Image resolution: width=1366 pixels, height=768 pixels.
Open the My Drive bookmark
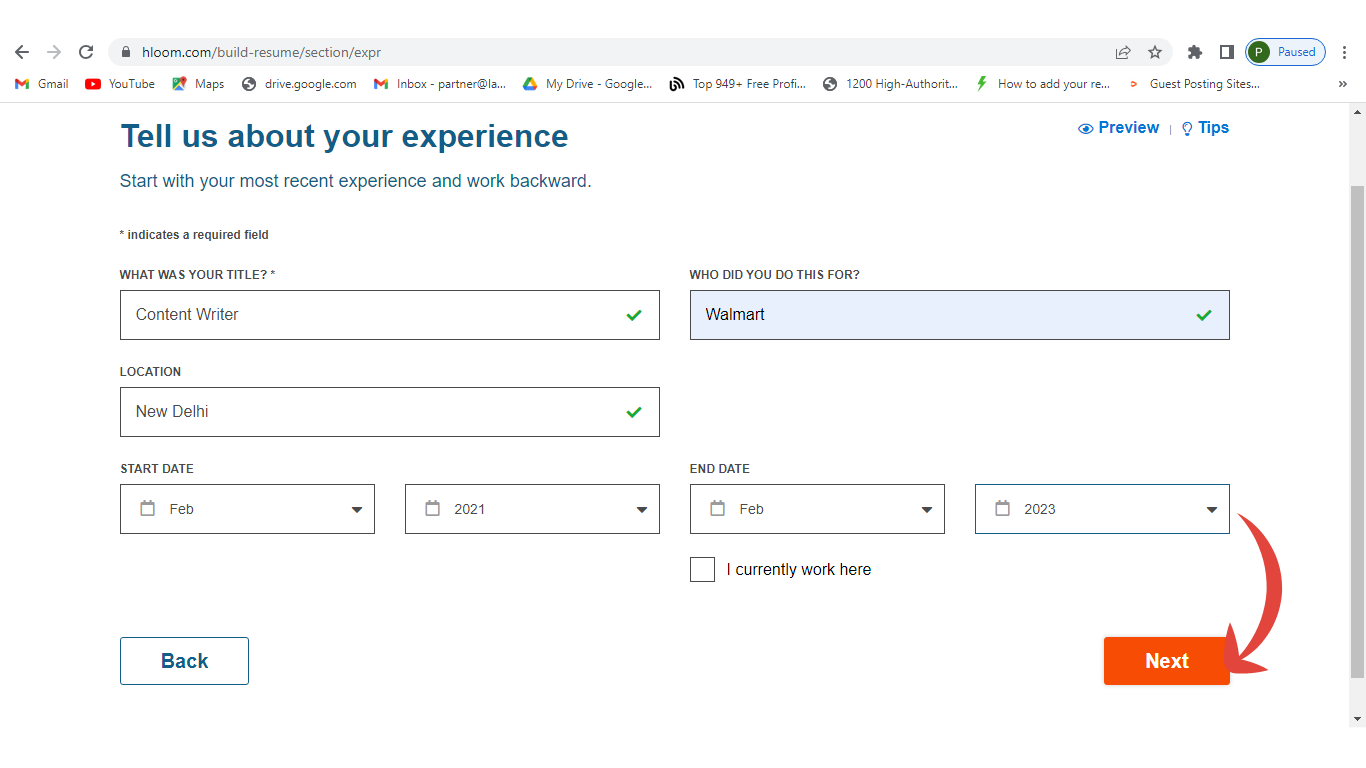(586, 84)
